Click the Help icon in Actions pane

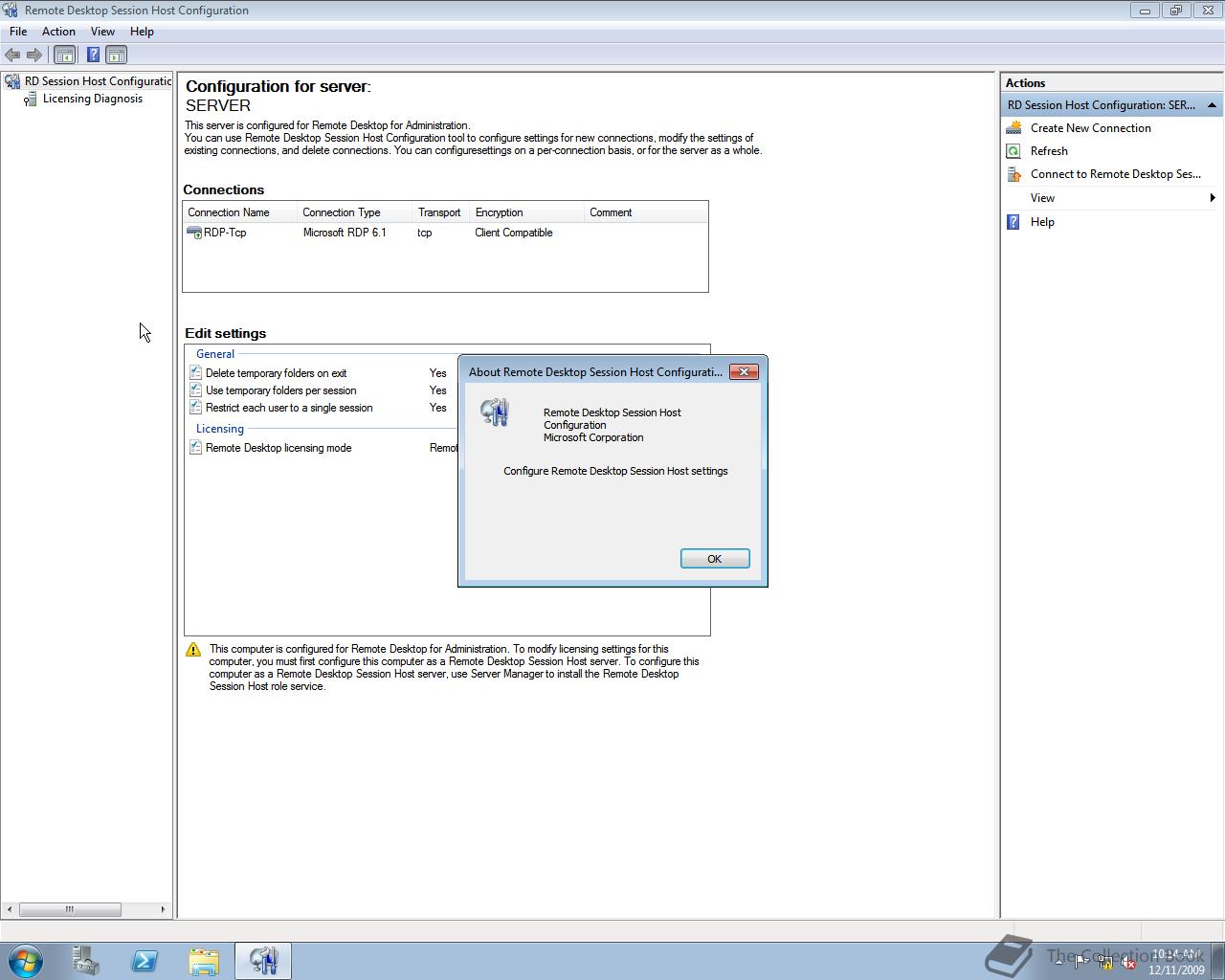[1013, 222]
